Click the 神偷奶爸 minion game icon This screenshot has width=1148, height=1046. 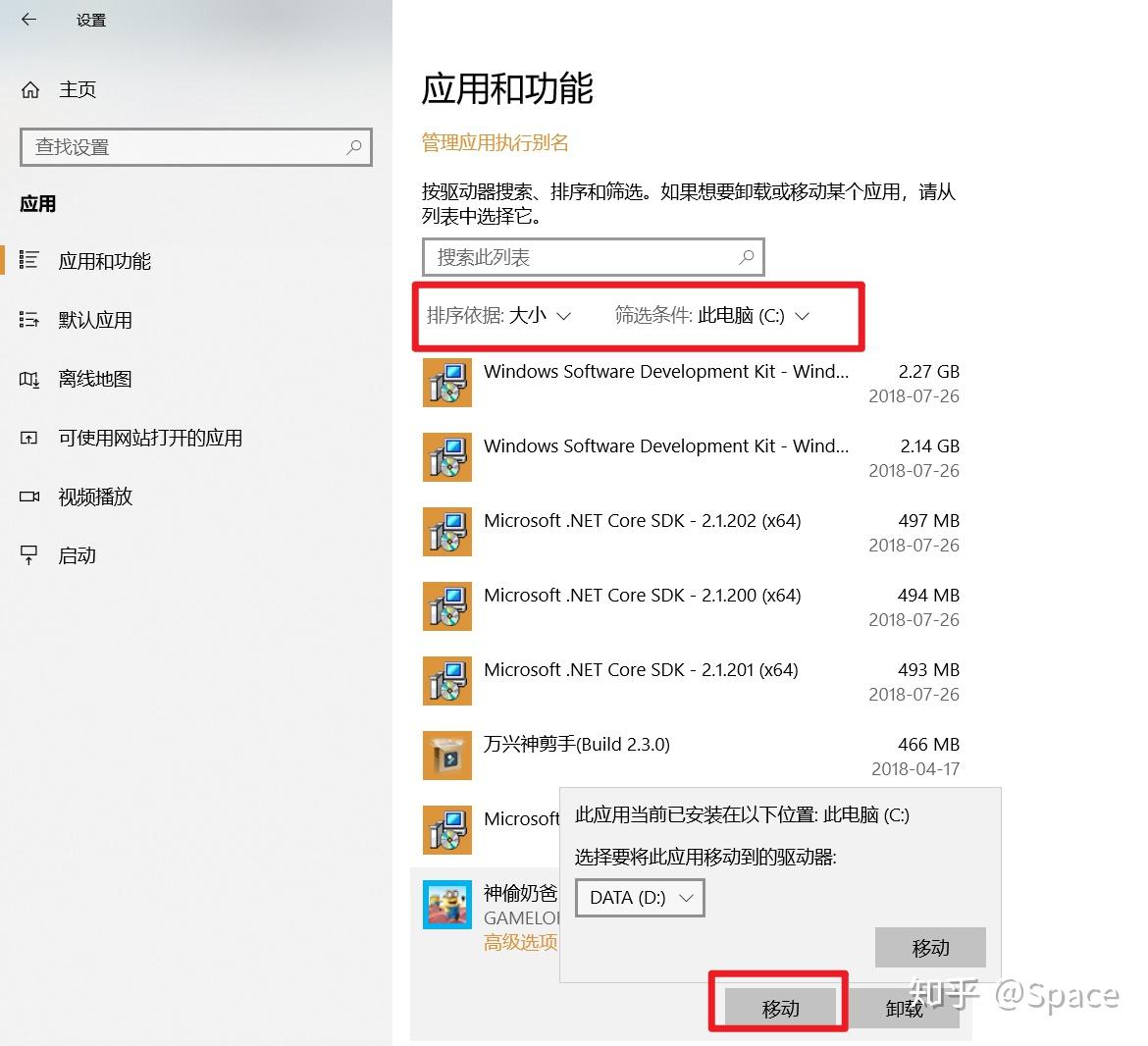coord(447,905)
